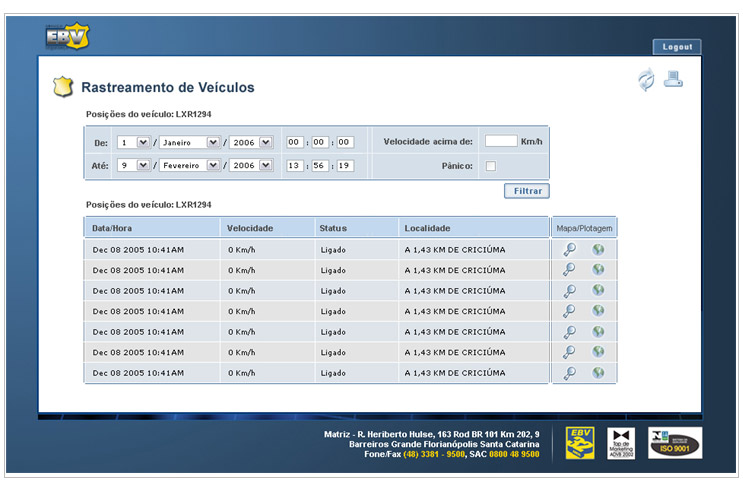Click the Velocidade acima de input field

pos(500,142)
